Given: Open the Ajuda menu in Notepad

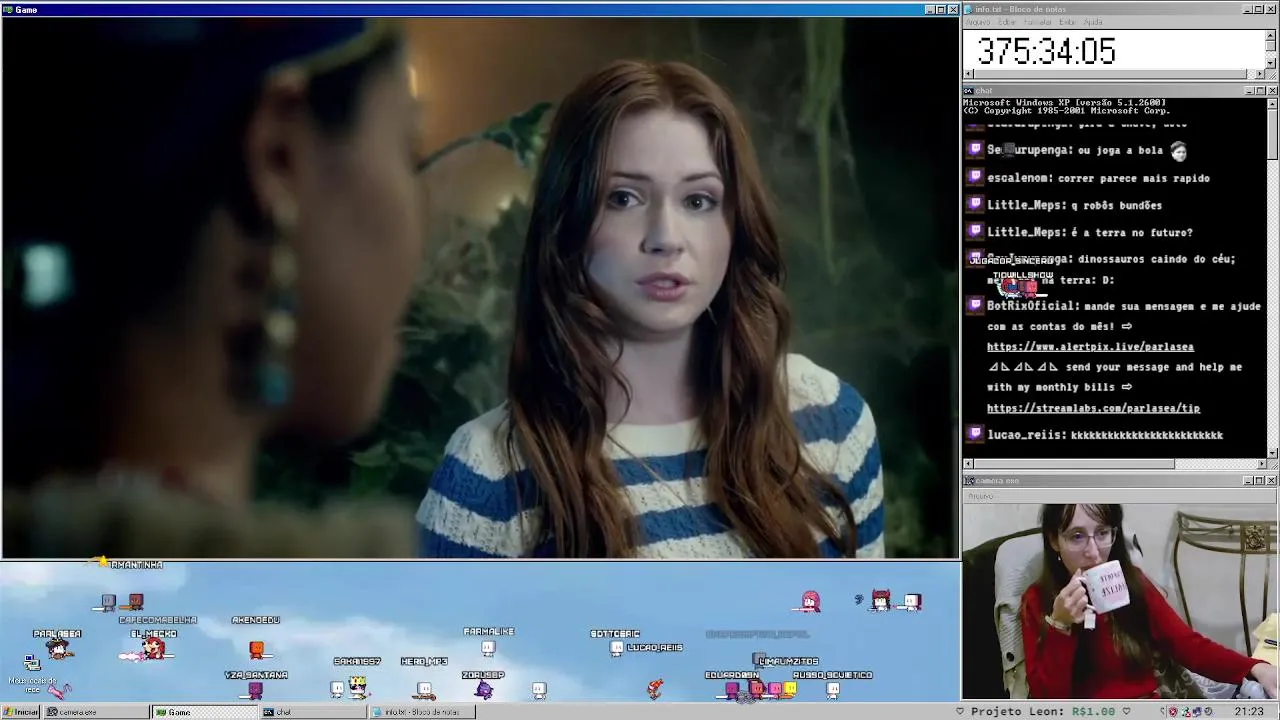Looking at the screenshot, I should (x=1093, y=22).
